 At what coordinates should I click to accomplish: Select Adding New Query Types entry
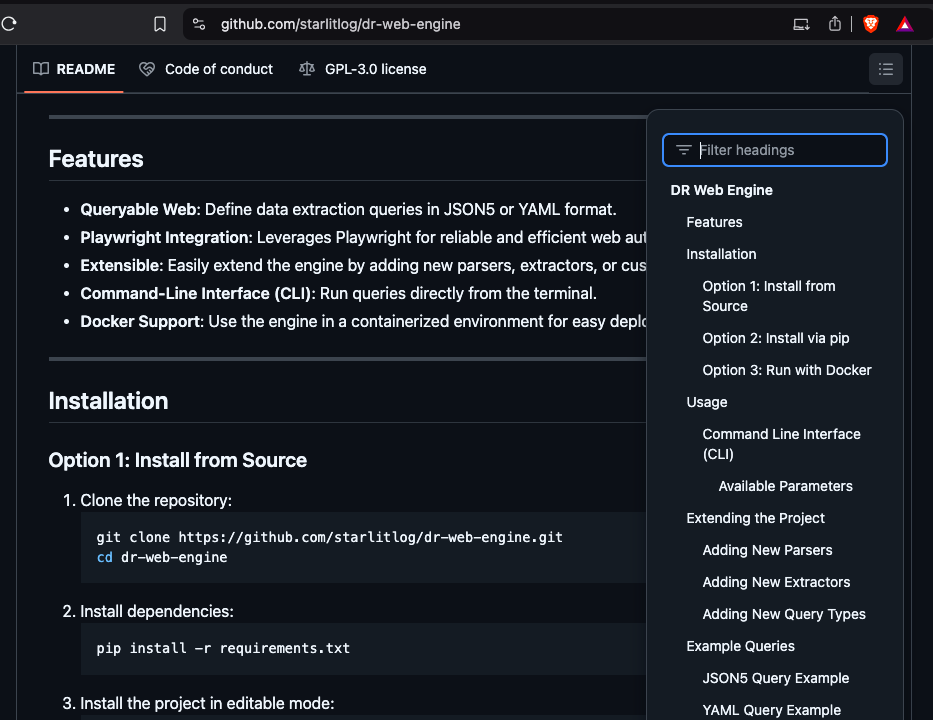[x=784, y=614]
